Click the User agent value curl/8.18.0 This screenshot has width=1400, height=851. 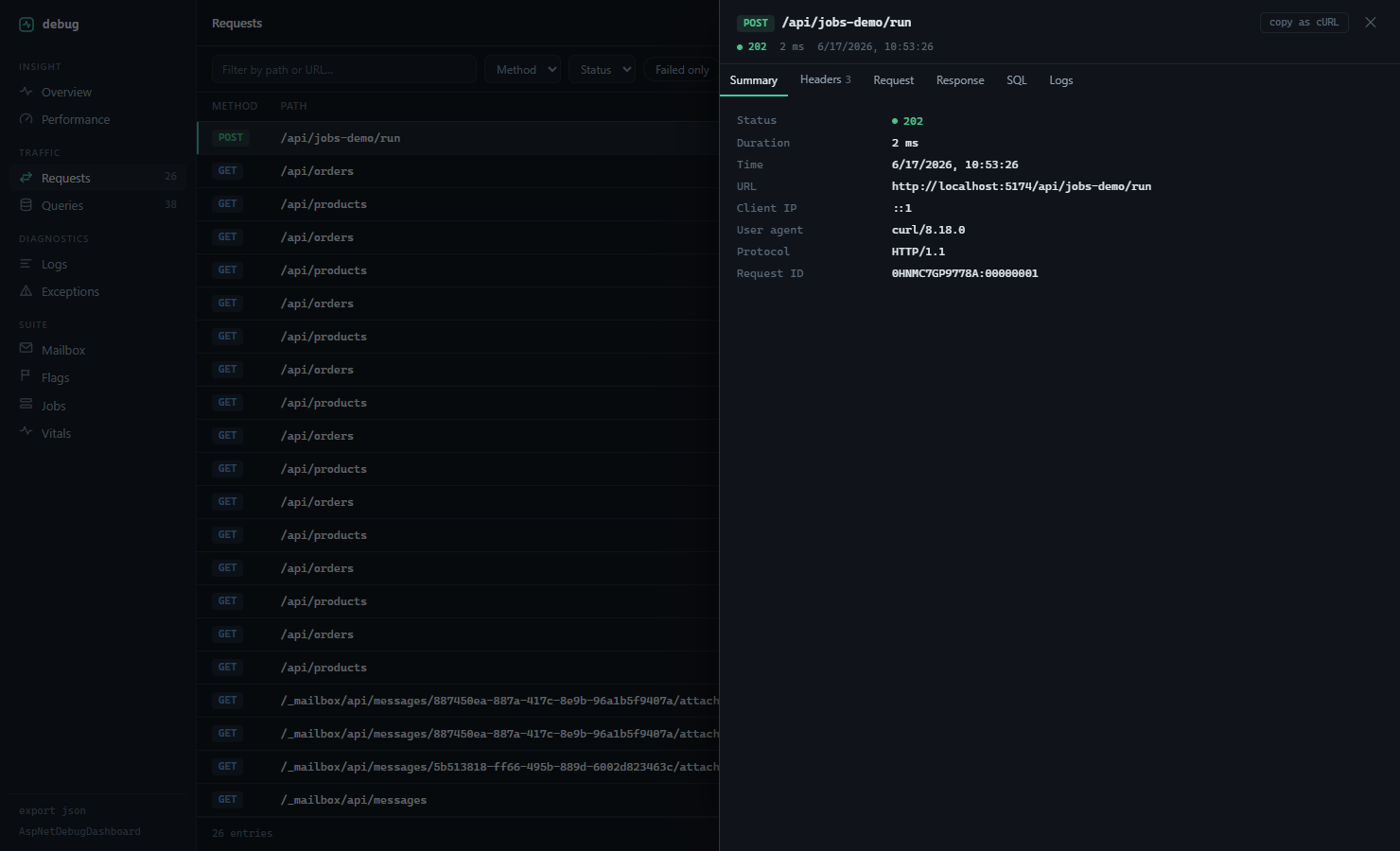(928, 230)
